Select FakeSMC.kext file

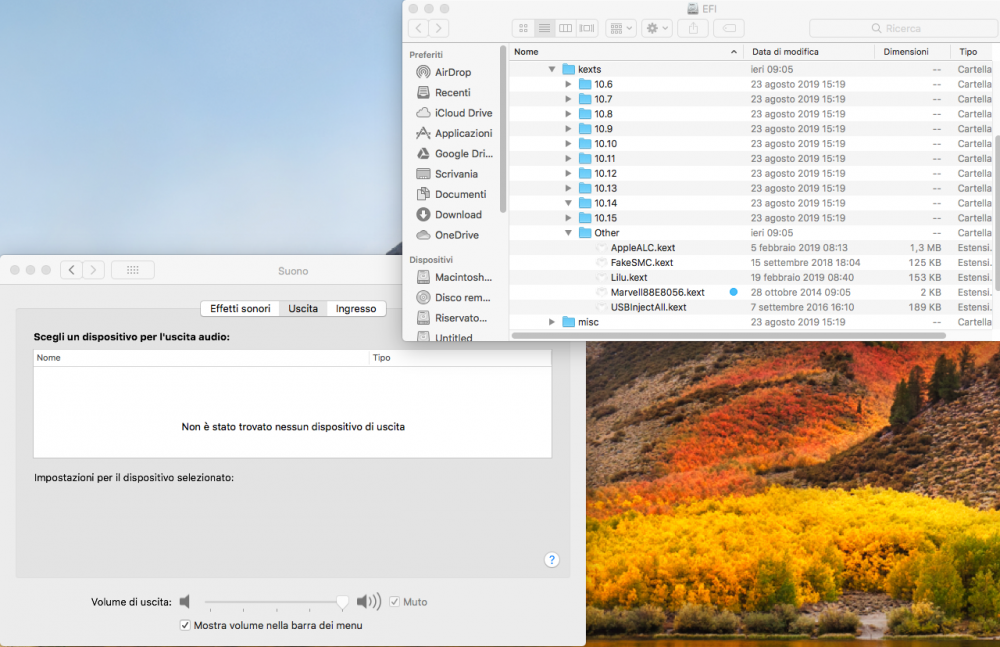pos(642,263)
